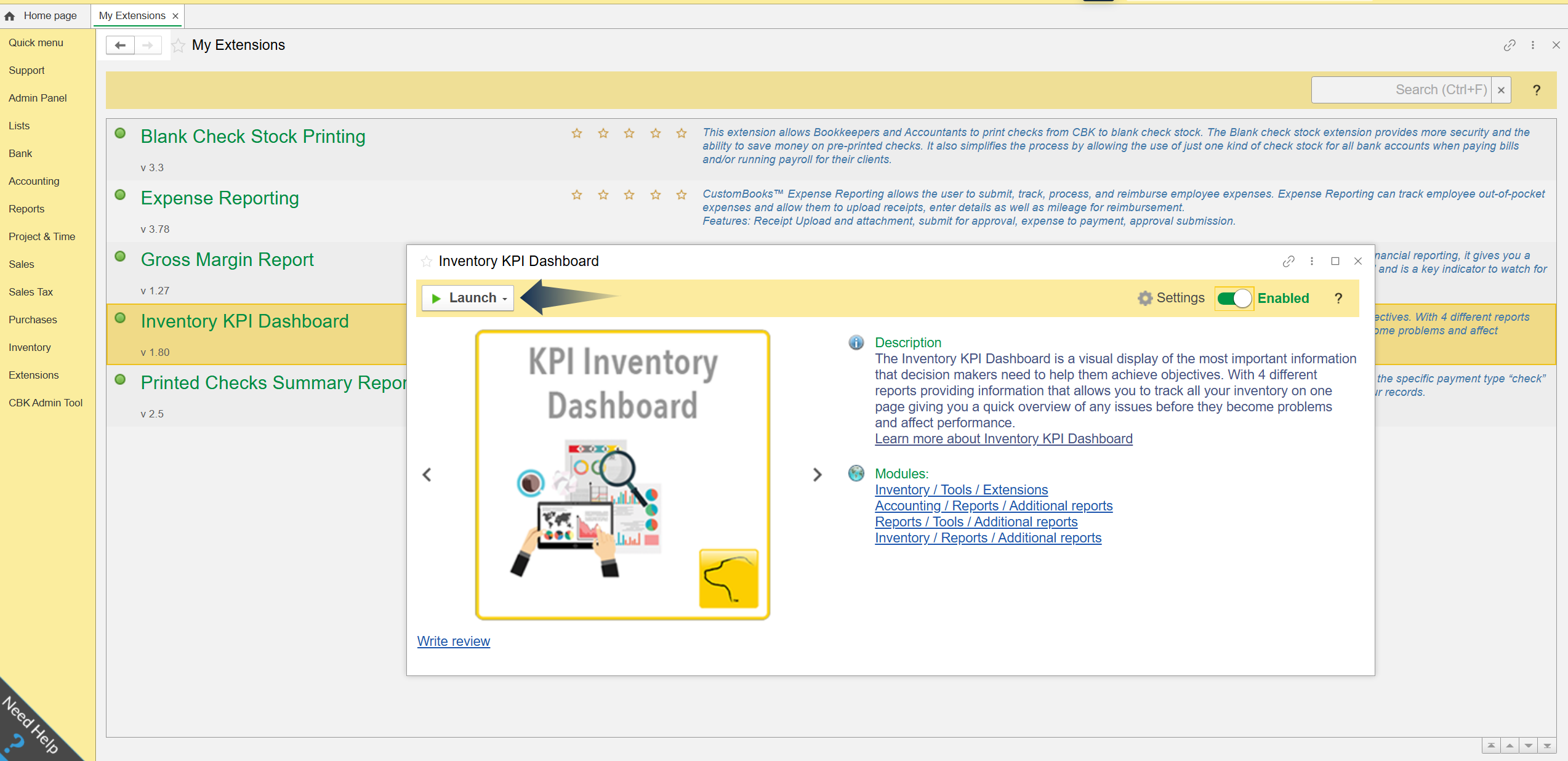This screenshot has height=761, width=1568.
Task: Show previous screenshot with left chevron
Action: coord(427,475)
